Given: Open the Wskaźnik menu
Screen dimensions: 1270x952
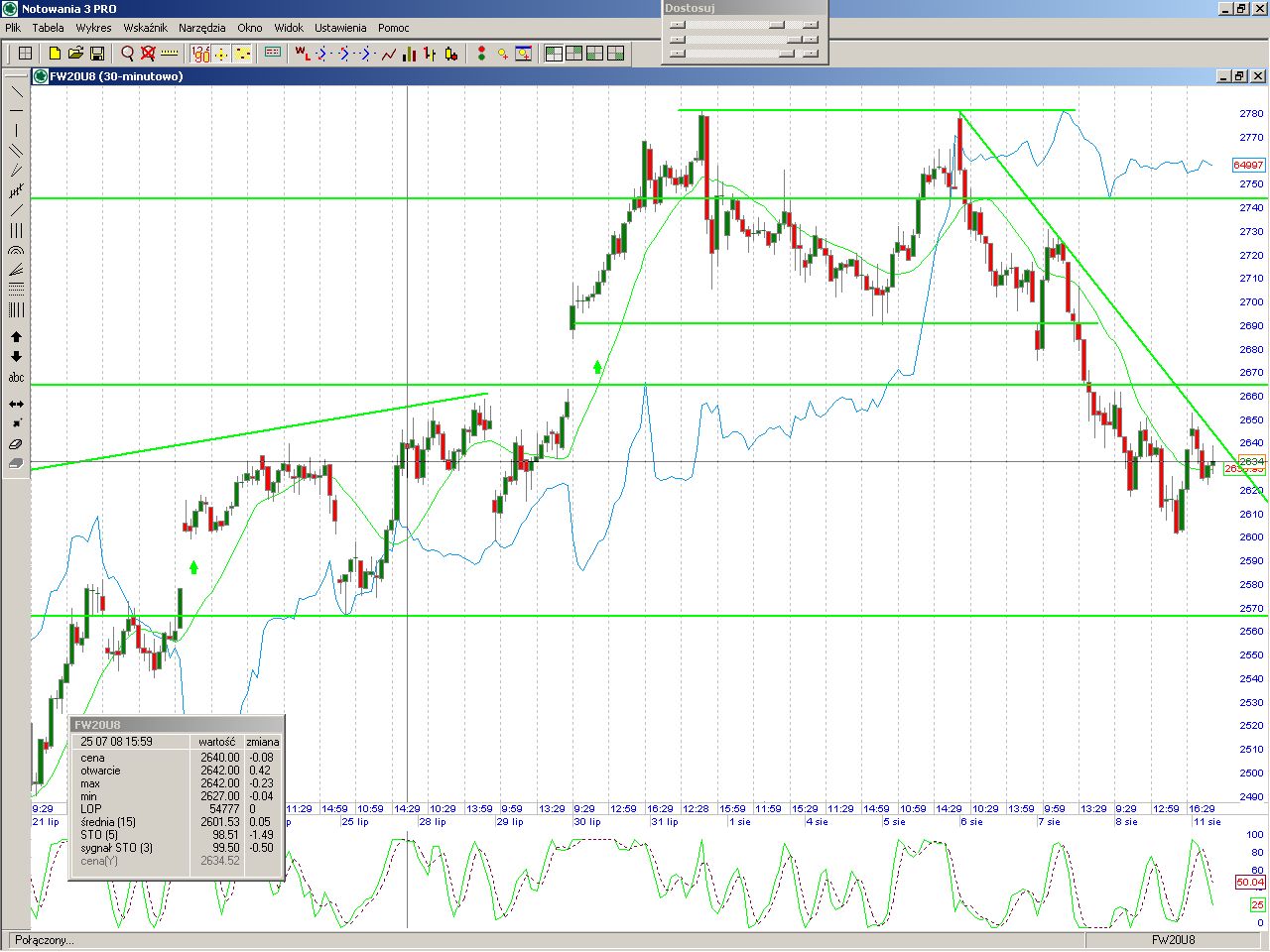Looking at the screenshot, I should point(145,28).
